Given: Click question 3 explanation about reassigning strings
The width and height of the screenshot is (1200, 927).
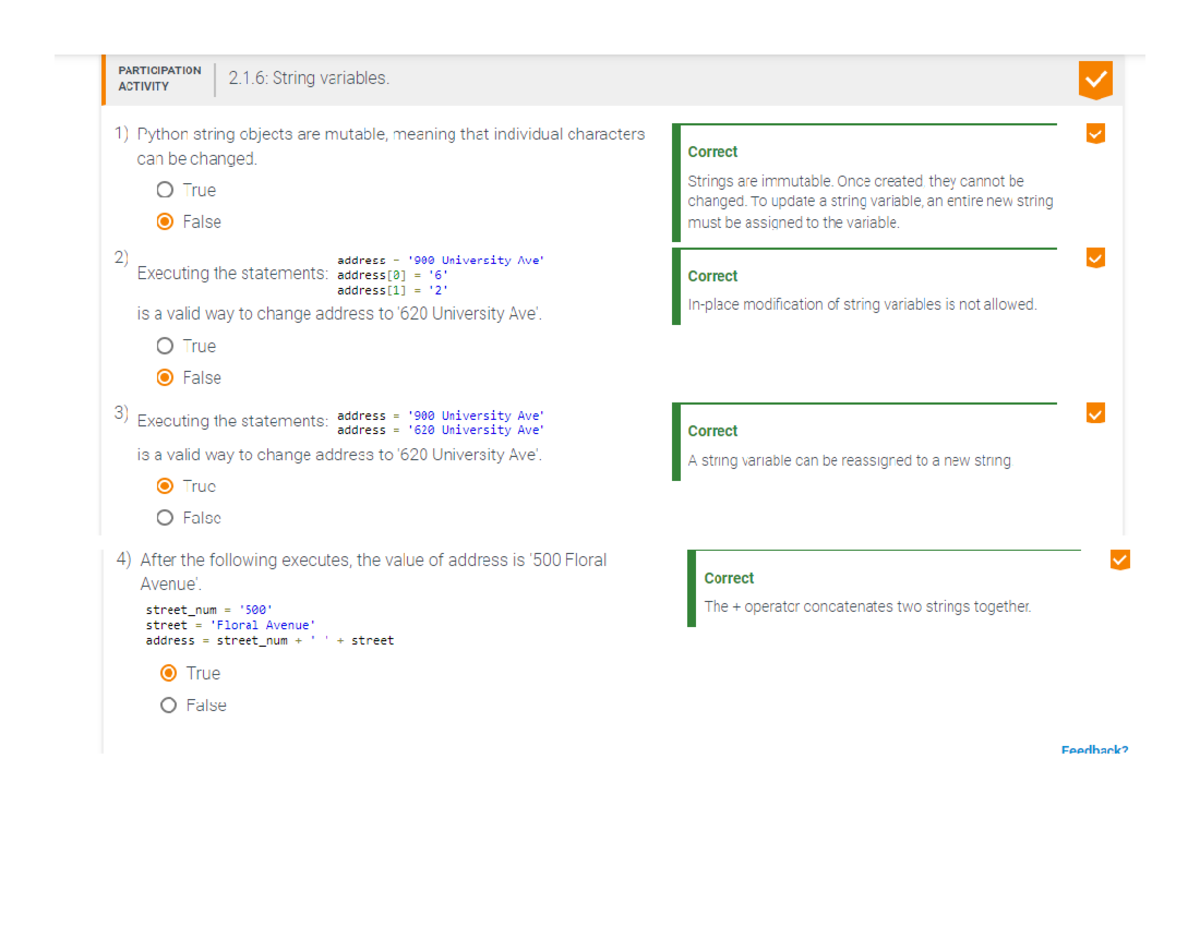Looking at the screenshot, I should (849, 461).
